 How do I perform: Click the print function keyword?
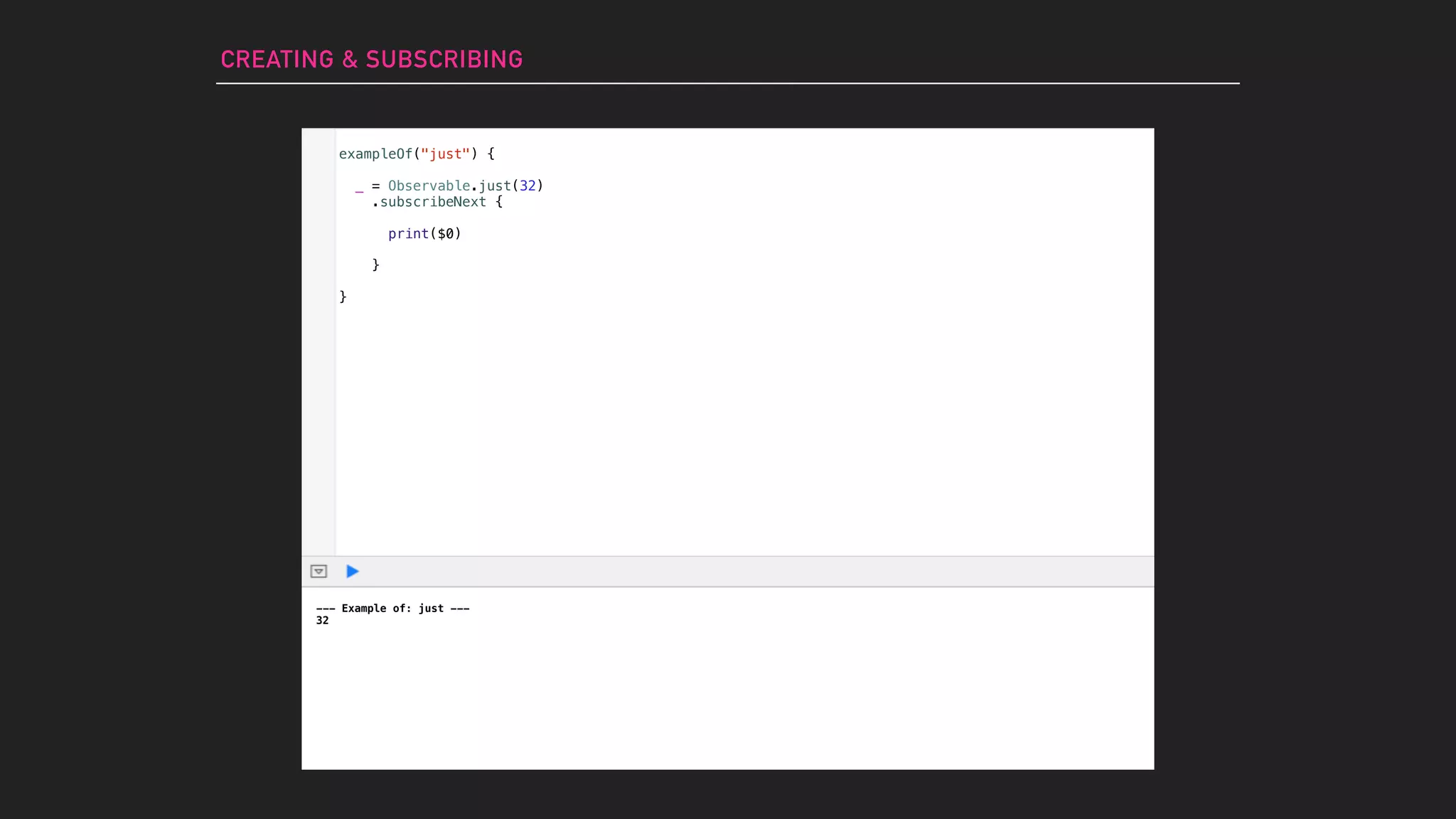pos(408,234)
